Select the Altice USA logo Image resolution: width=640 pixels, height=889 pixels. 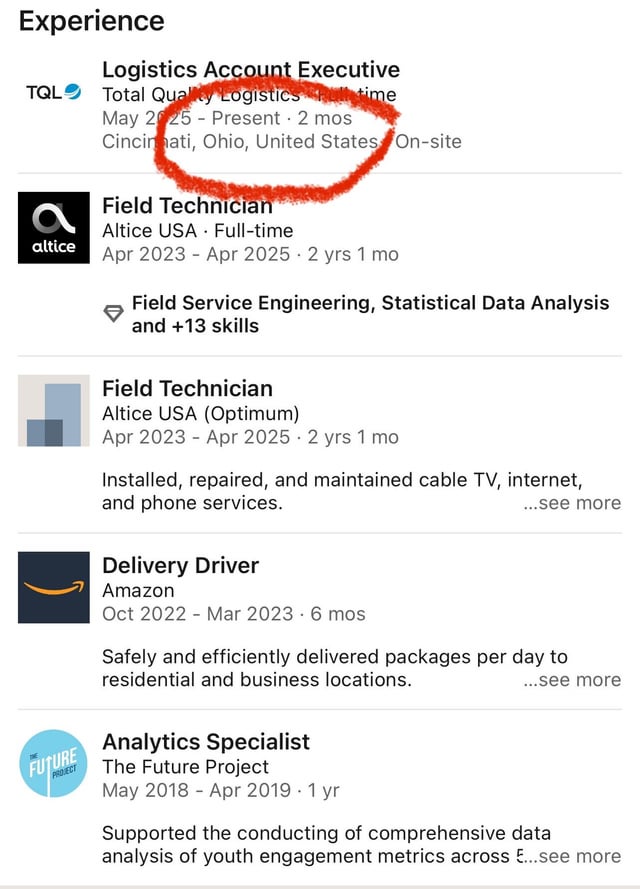point(52,227)
